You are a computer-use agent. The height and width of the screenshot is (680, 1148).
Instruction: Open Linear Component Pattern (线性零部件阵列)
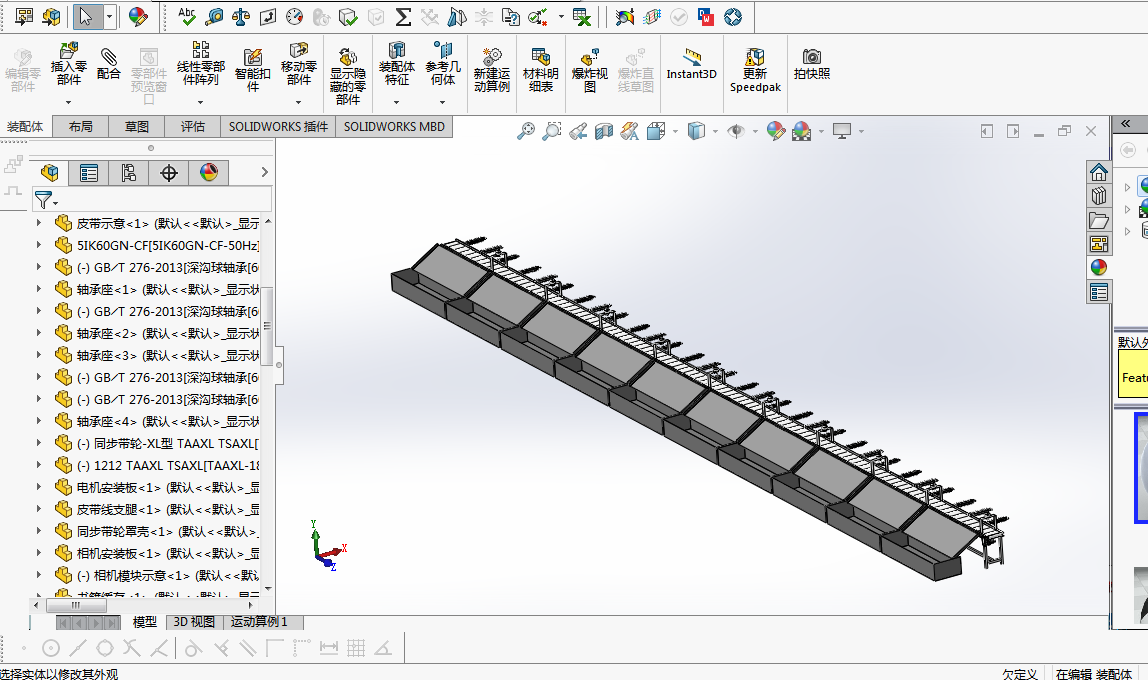coord(201,64)
